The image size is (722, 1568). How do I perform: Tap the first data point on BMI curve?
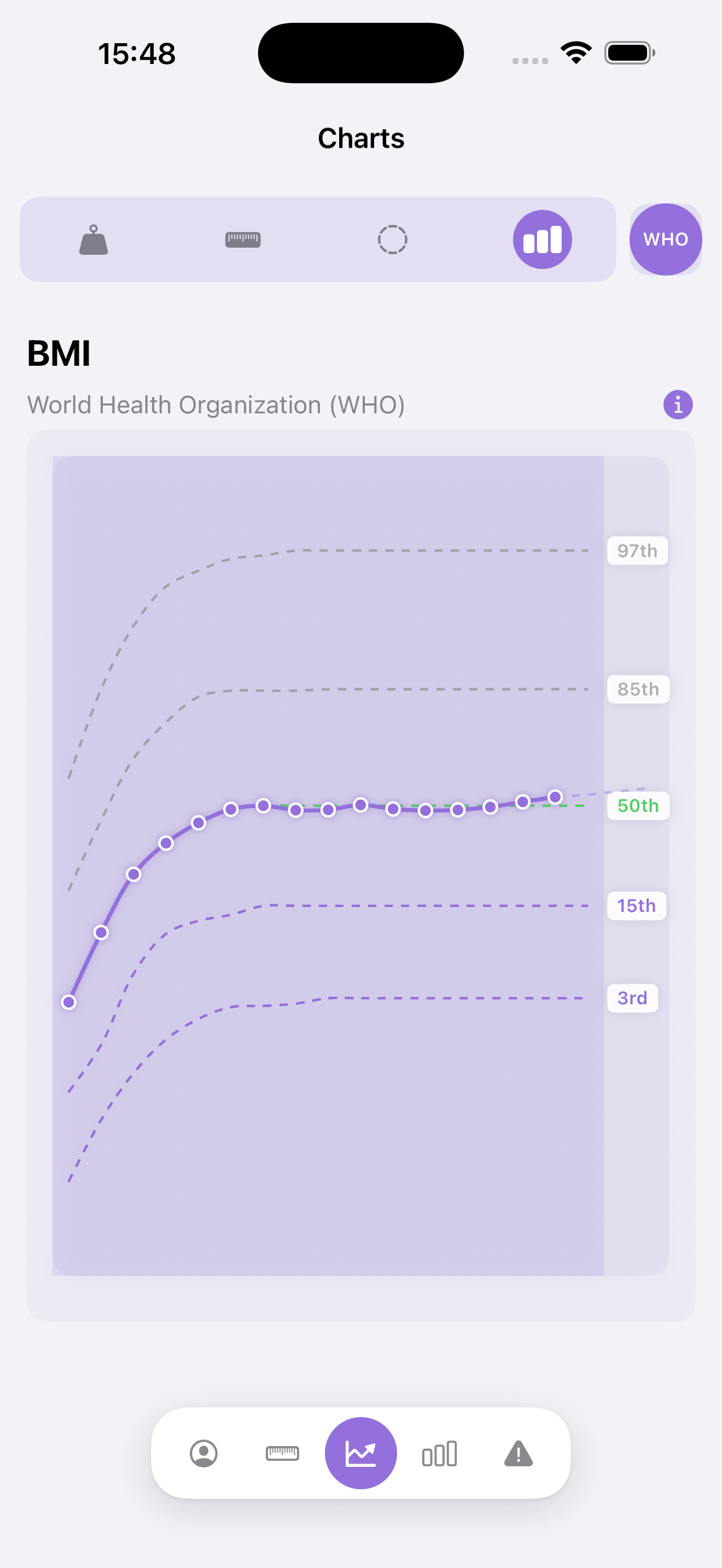click(69, 1002)
